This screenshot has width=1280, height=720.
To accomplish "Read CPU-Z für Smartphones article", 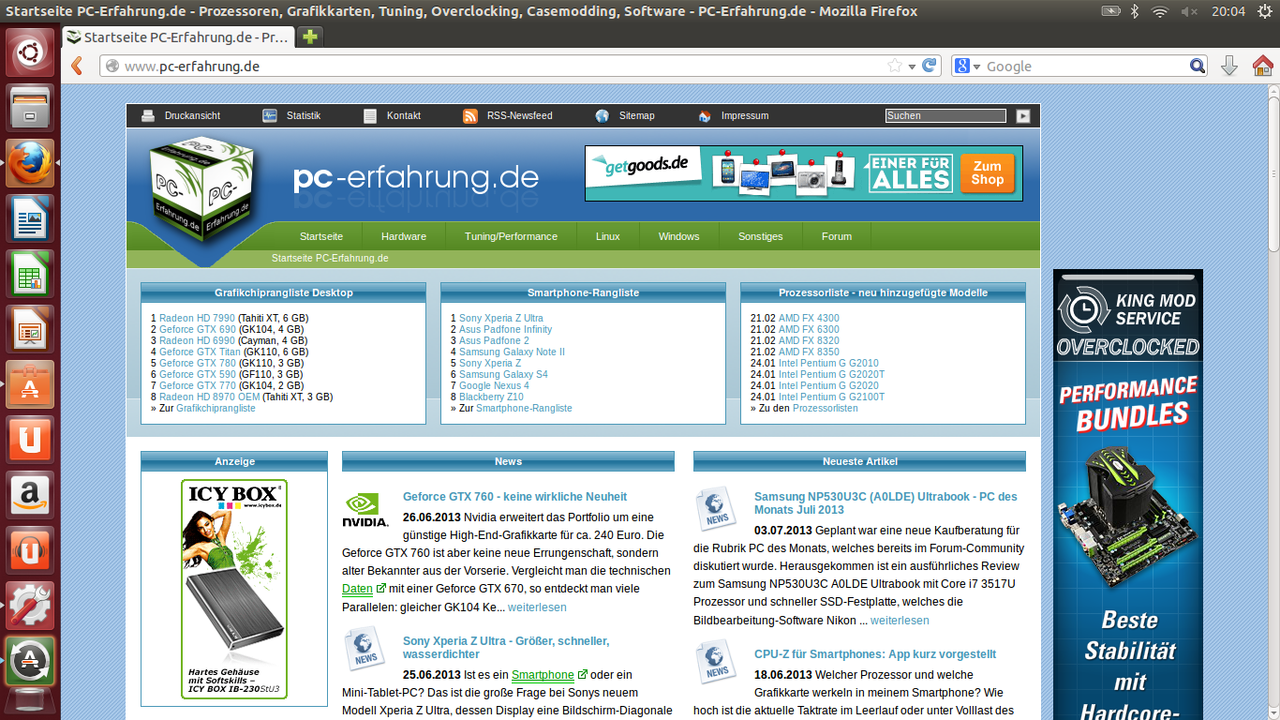I will (x=875, y=655).
